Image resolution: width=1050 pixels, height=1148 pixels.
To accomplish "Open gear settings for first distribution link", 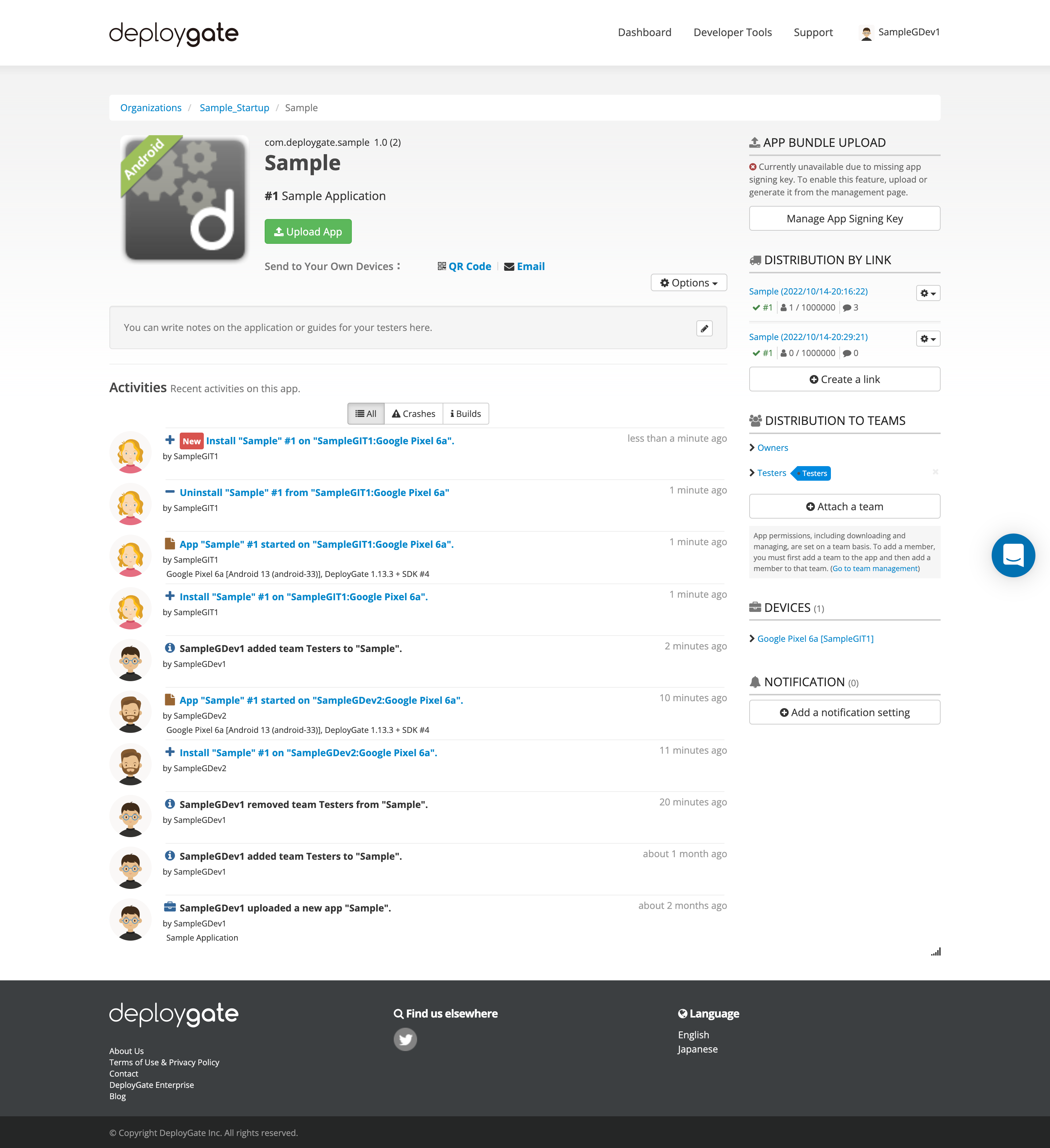I will pos(927,293).
